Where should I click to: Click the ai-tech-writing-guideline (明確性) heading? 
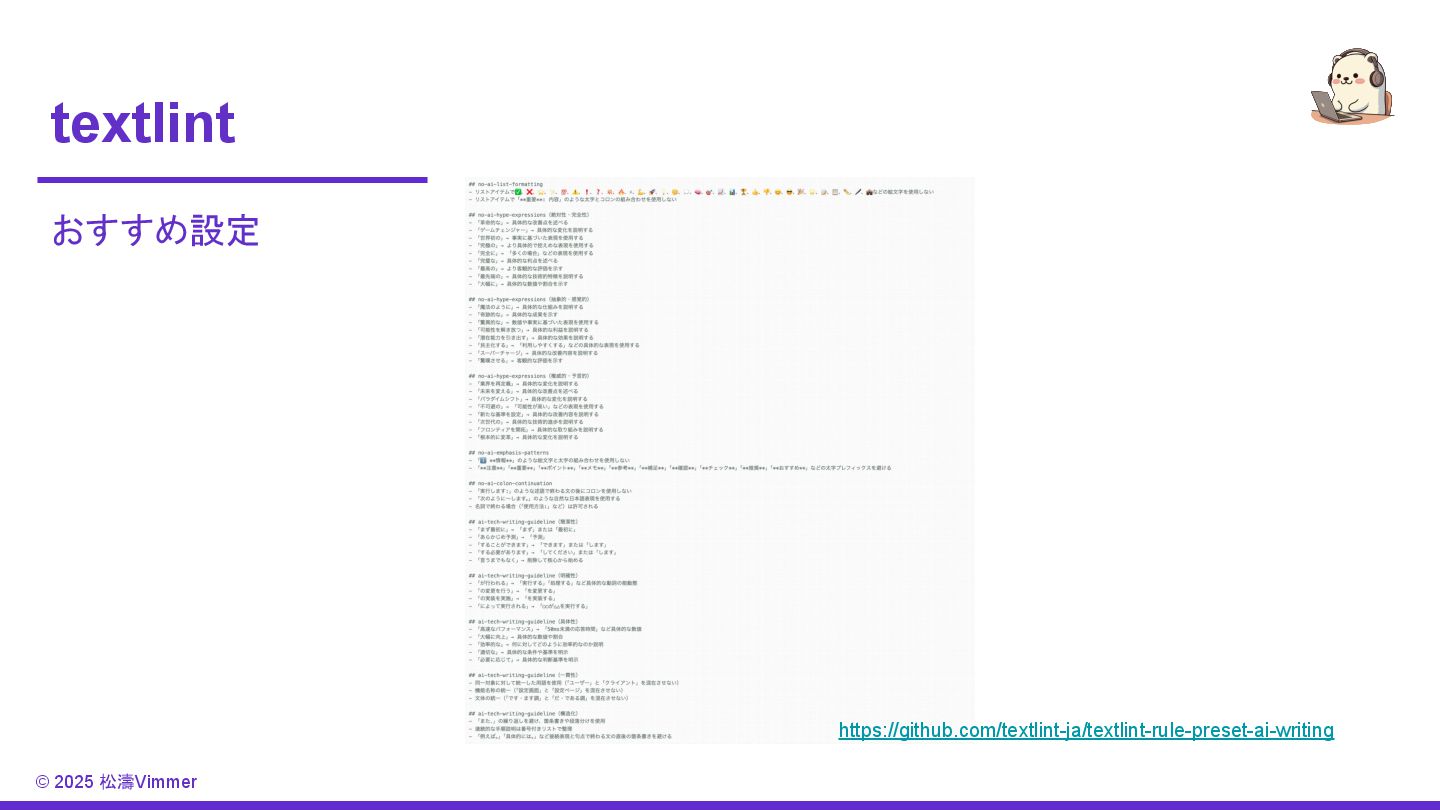click(523, 576)
